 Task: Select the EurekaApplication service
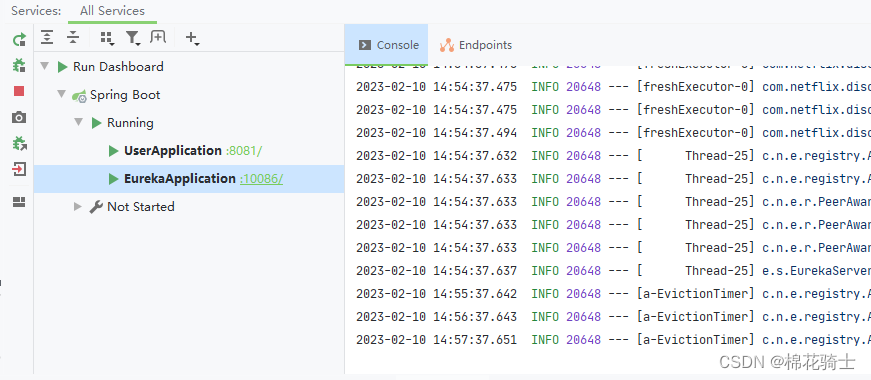point(189,179)
